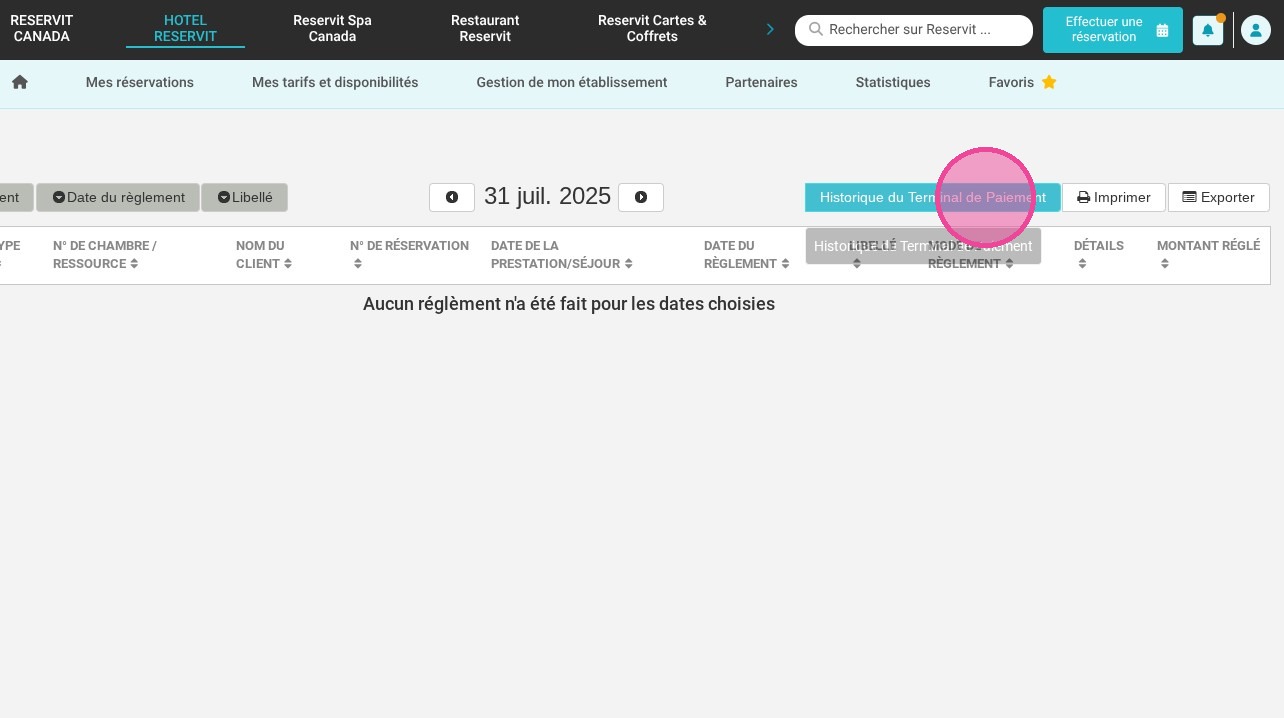This screenshot has height=718, width=1284.
Task: Switch to Restaurant Reservit tab
Action: click(x=485, y=29)
